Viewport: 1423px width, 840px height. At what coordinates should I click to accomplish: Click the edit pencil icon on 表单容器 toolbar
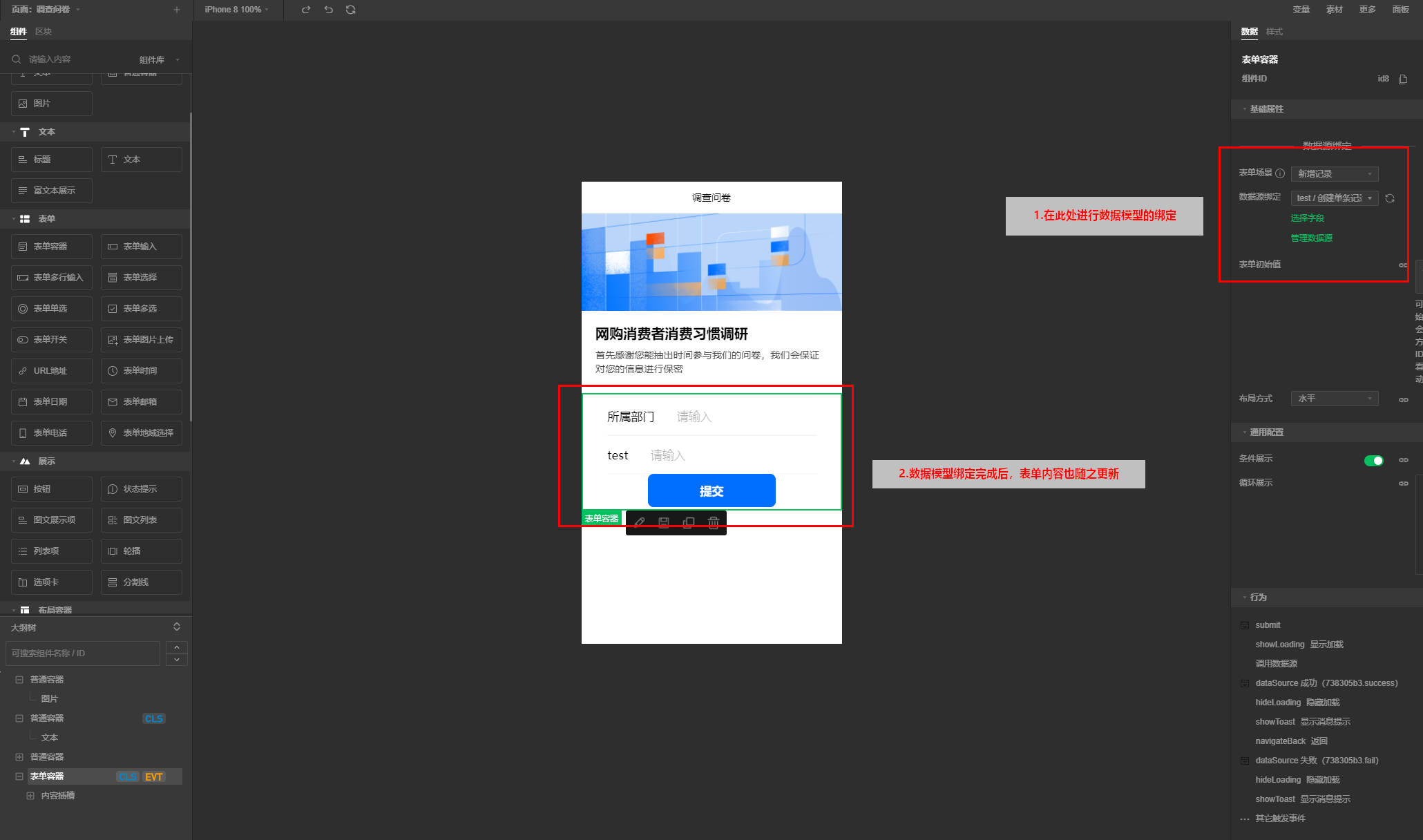click(639, 520)
